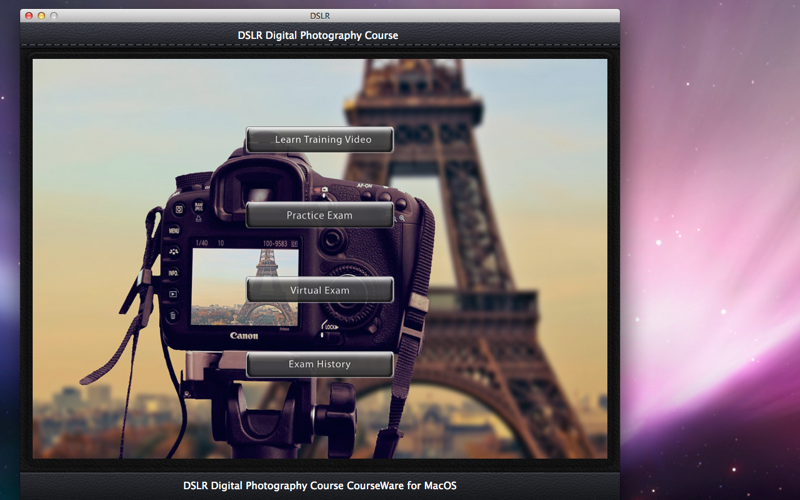Image resolution: width=800 pixels, height=500 pixels.
Task: Click the camera LCD Eiffel Tower preview
Action: pyautogui.click(x=244, y=287)
